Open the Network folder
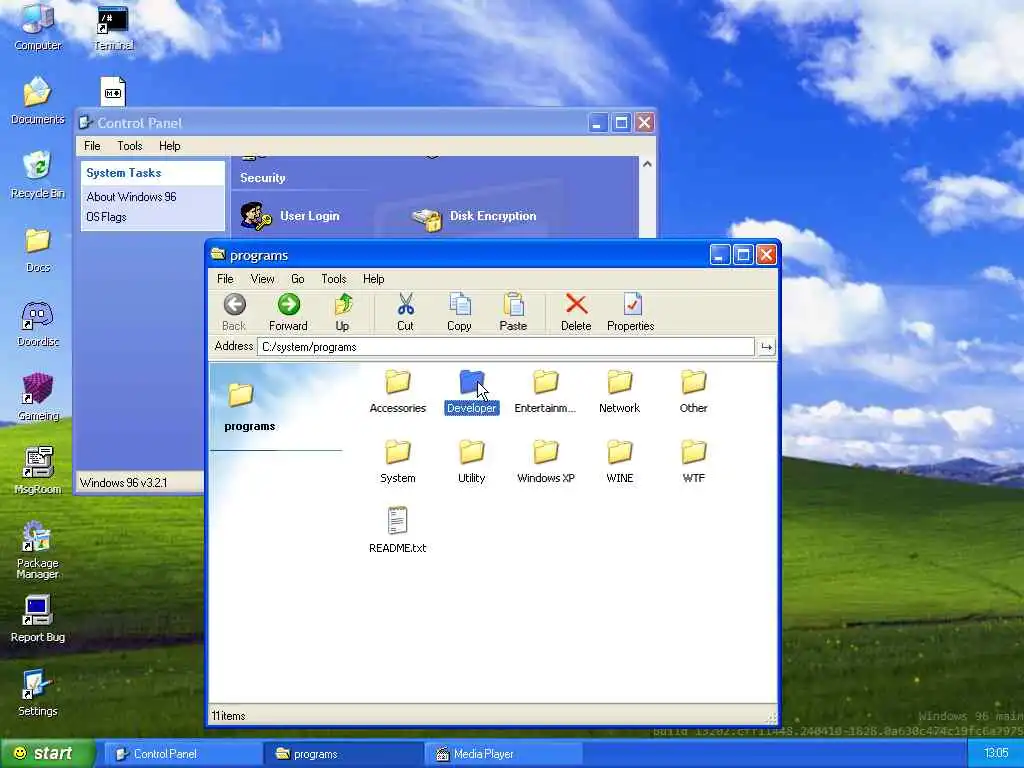 click(x=619, y=391)
